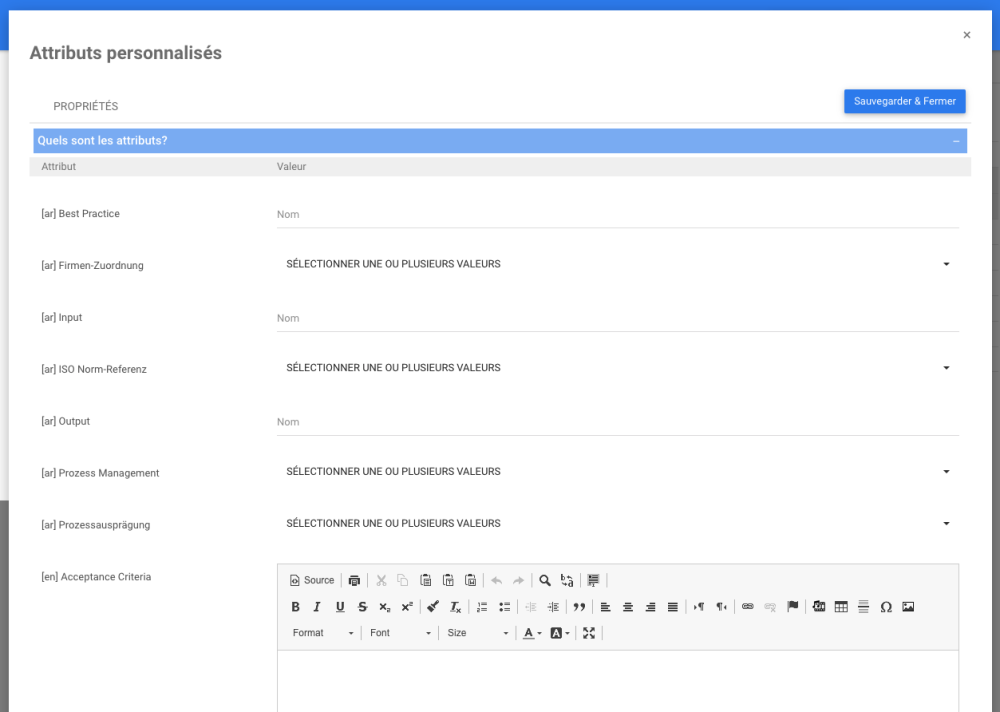Screen dimensions: 1000x712
Task: Open Prozessausprägung values dropdown
Action: [x=617, y=524]
